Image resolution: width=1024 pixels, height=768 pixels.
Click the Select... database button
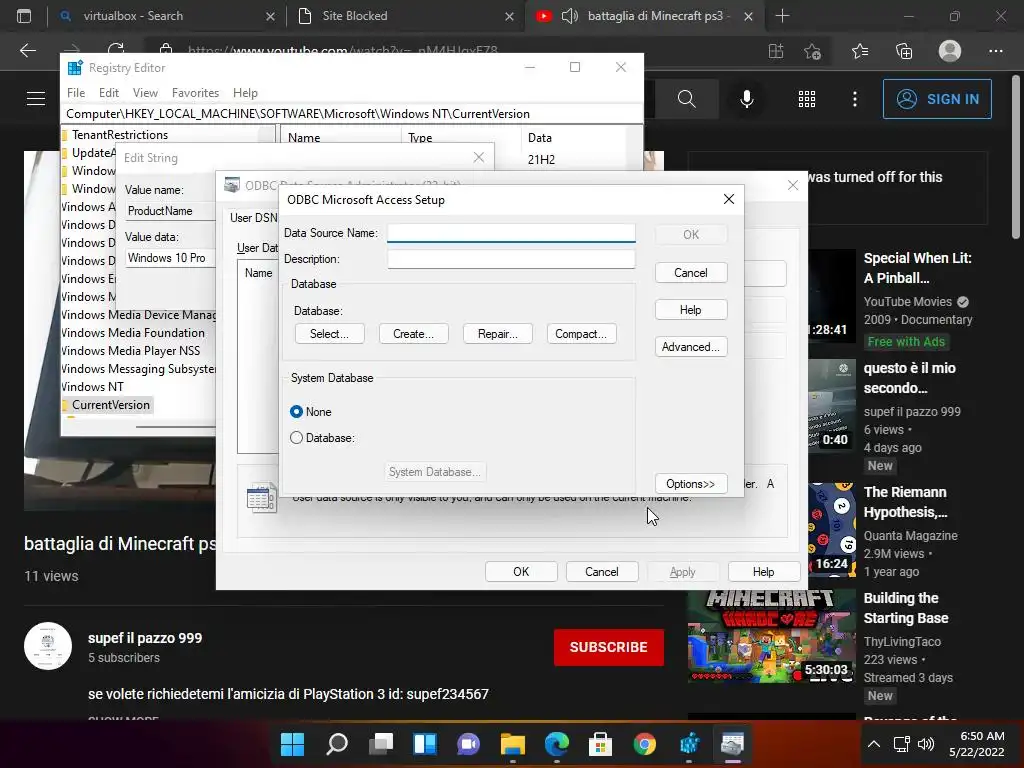(329, 334)
